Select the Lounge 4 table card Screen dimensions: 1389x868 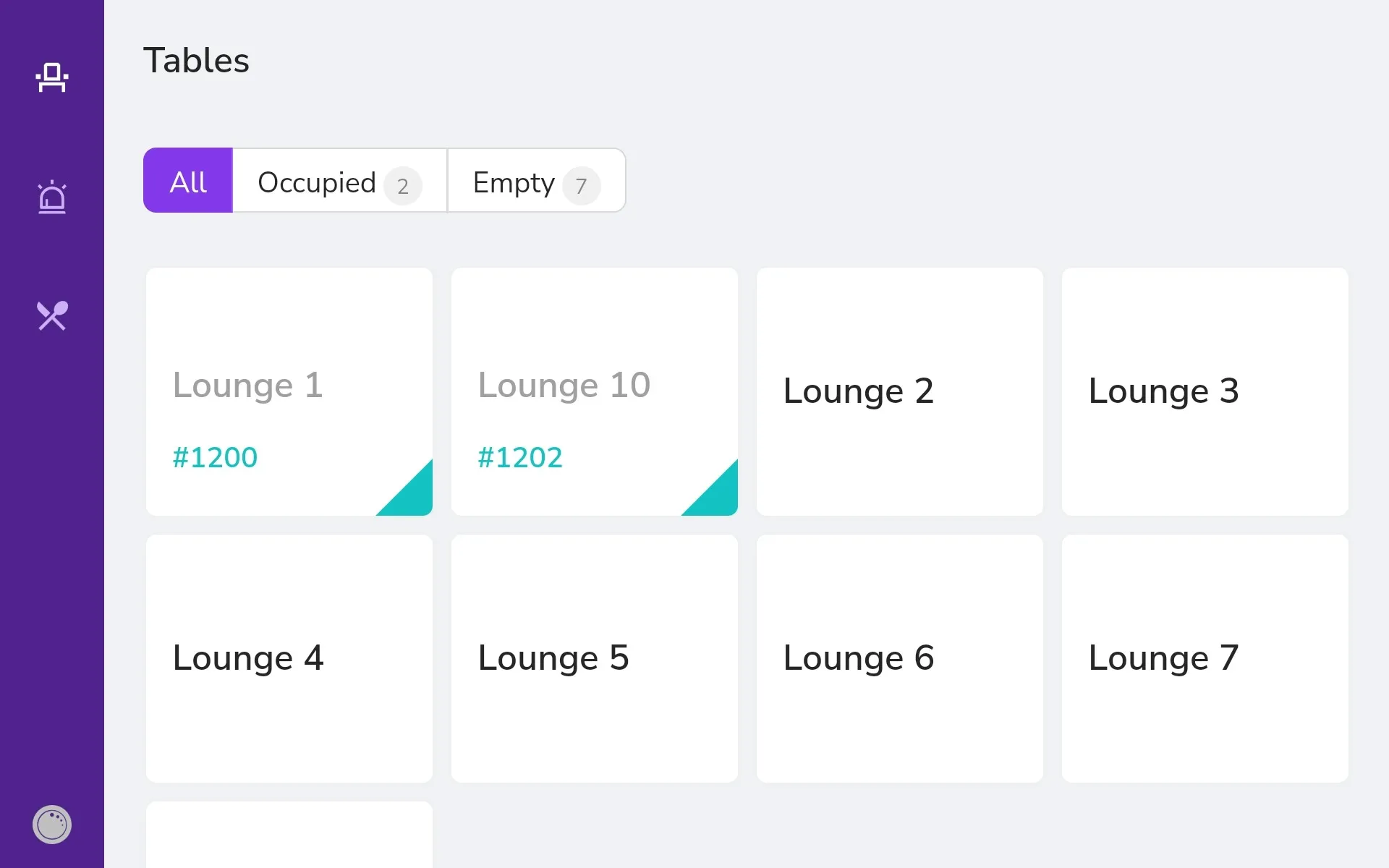[x=289, y=658]
